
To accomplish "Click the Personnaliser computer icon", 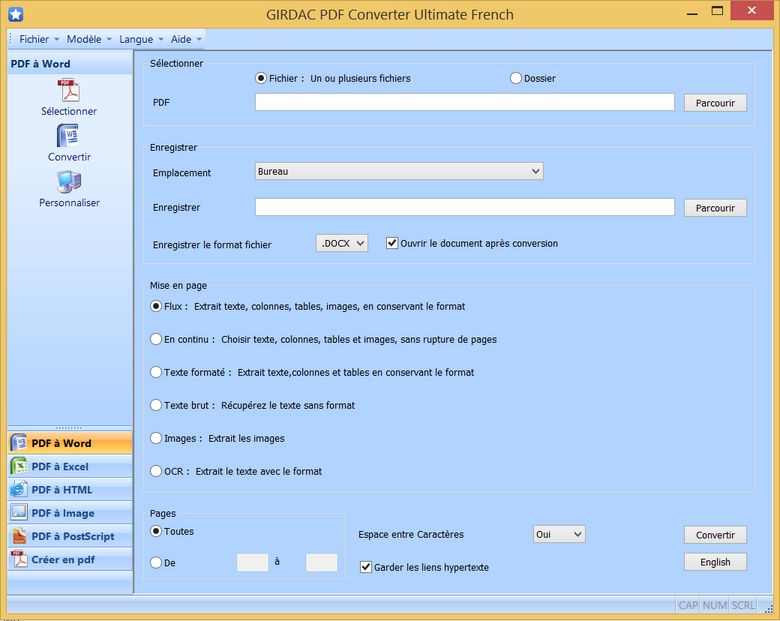I will [x=69, y=182].
